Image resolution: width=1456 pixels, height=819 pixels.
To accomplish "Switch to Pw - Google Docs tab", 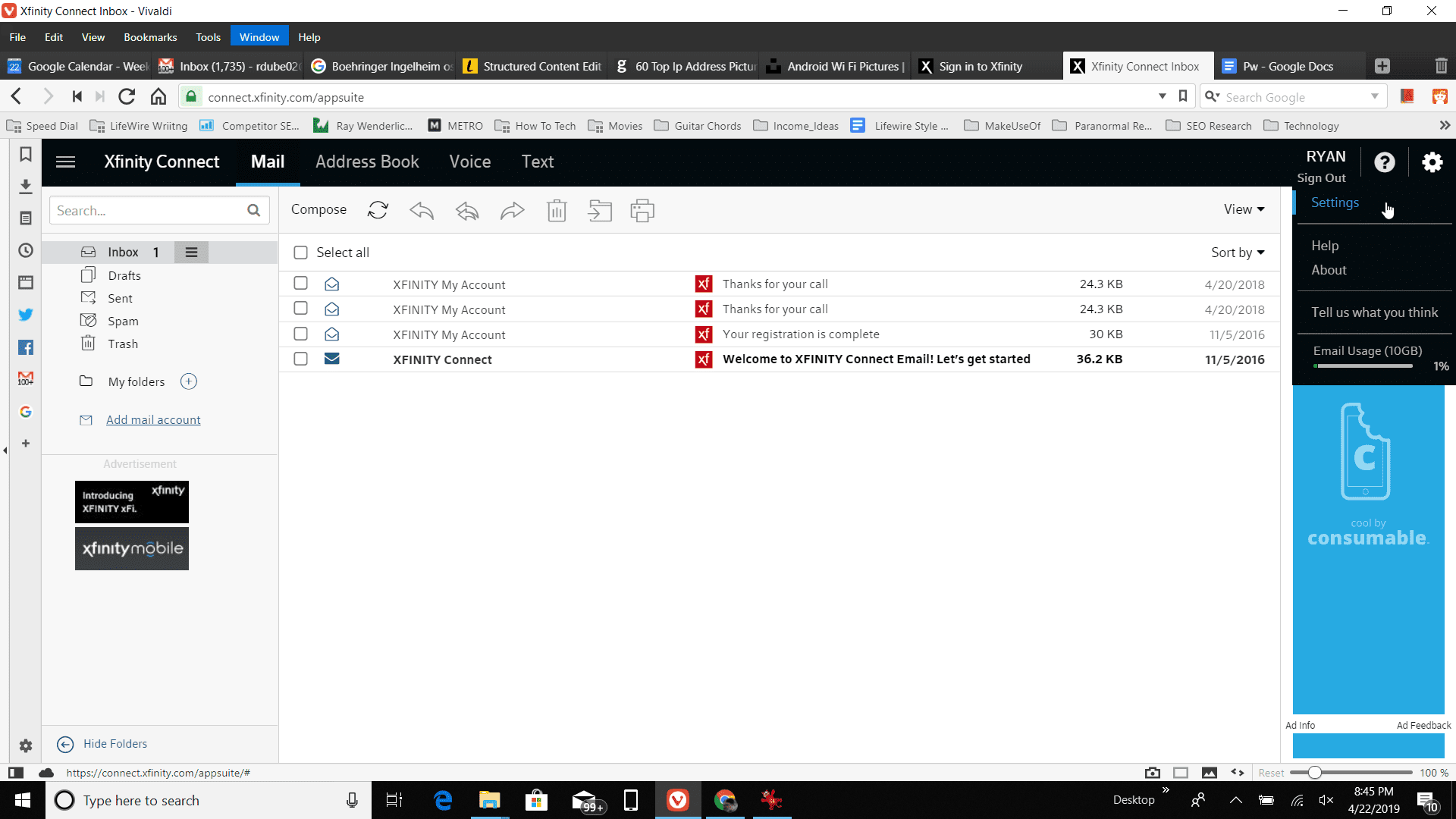I will tap(1289, 66).
